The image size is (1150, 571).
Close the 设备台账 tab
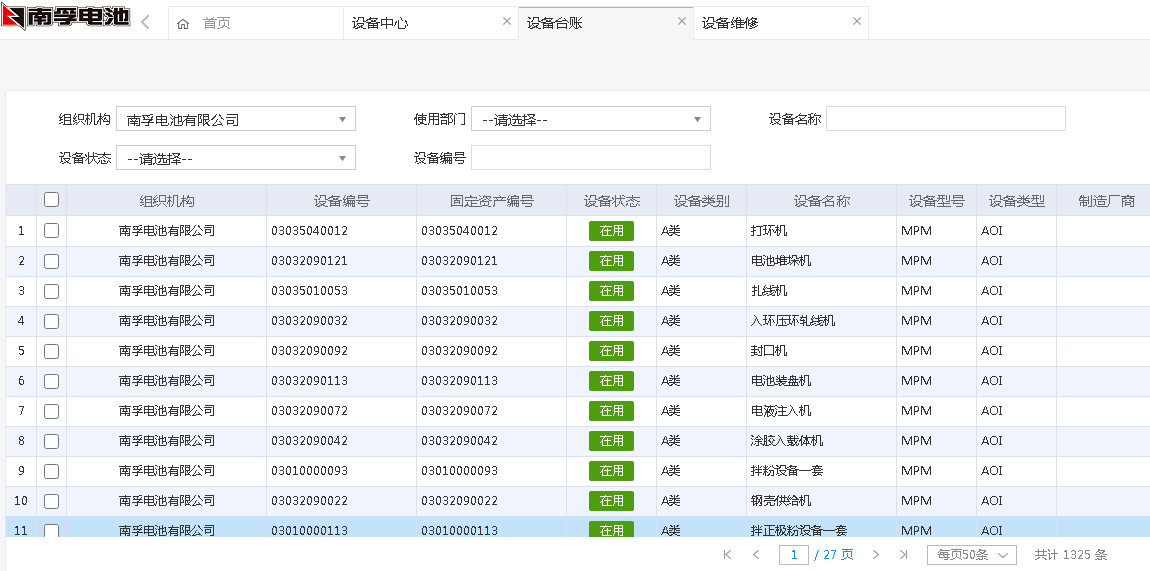point(681,21)
